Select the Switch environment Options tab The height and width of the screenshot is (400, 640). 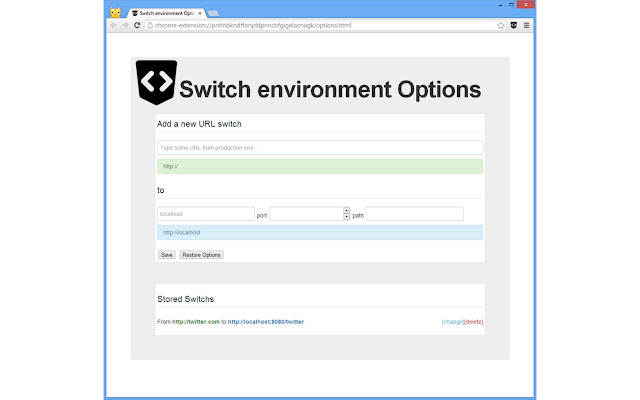[x=167, y=13]
